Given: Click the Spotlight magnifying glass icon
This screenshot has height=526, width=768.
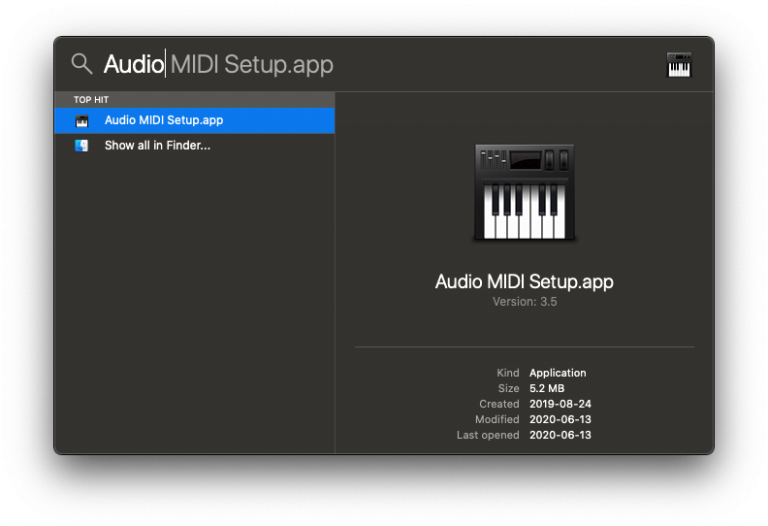Looking at the screenshot, I should click(x=82, y=64).
